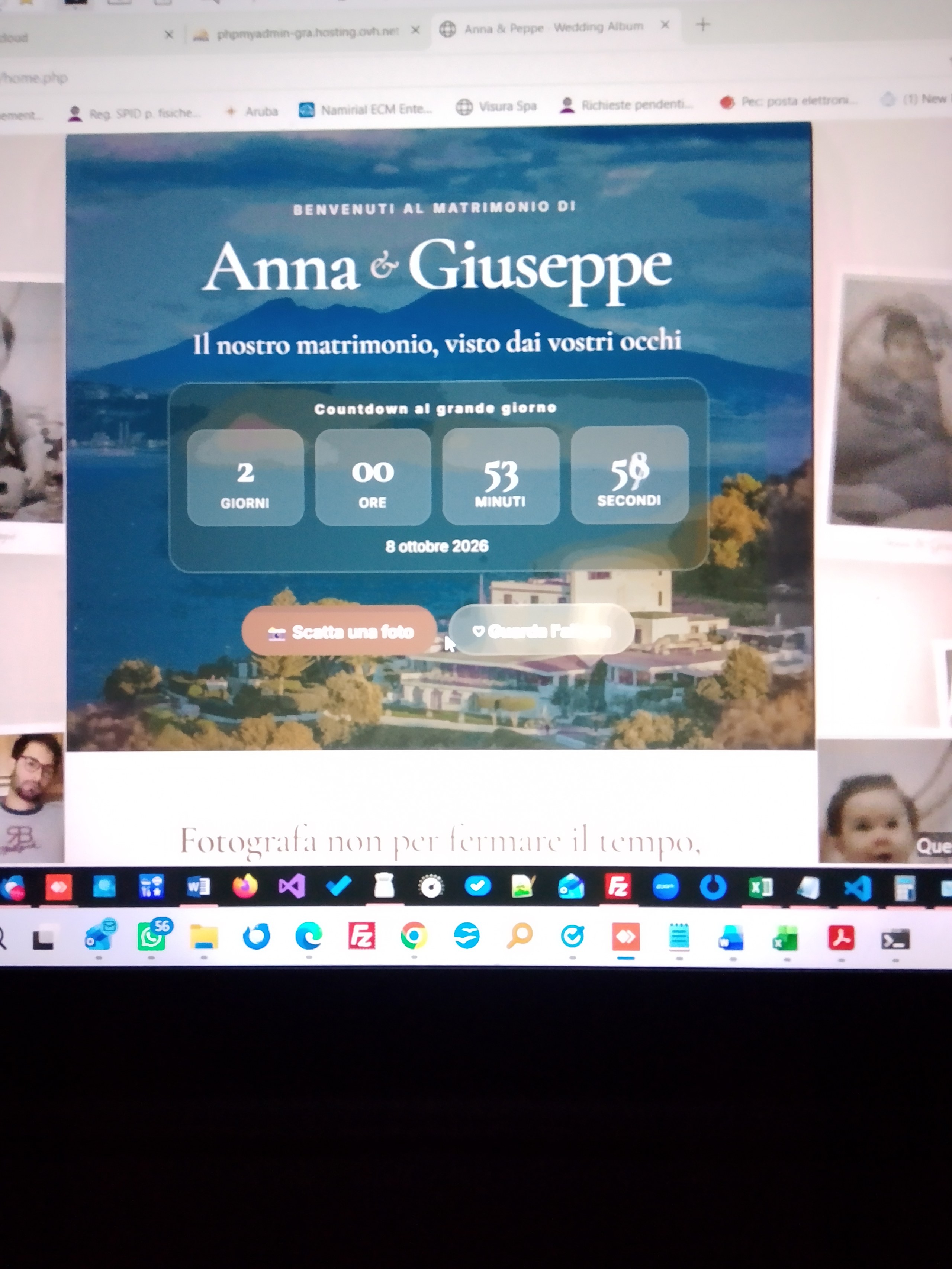Click the Countdown al grande giorno heading

pyautogui.click(x=435, y=409)
